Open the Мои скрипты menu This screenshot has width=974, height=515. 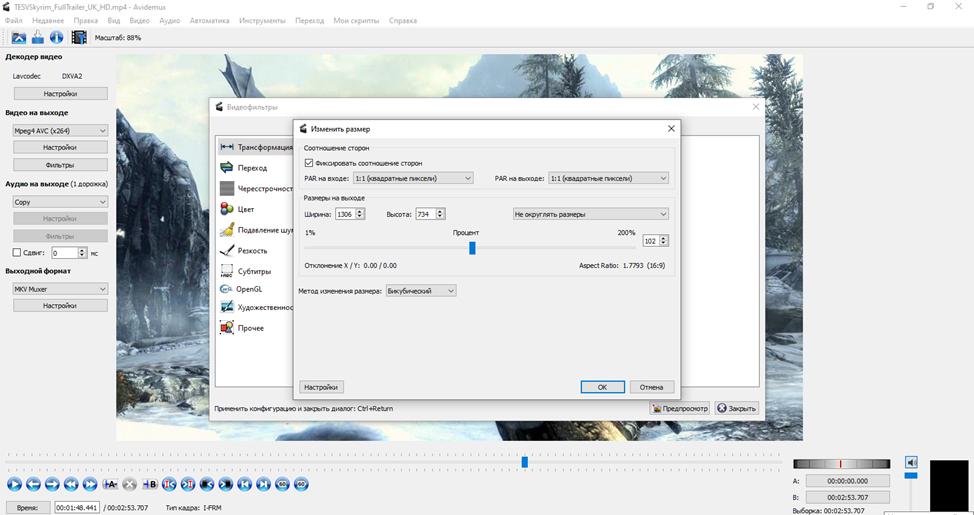(356, 21)
